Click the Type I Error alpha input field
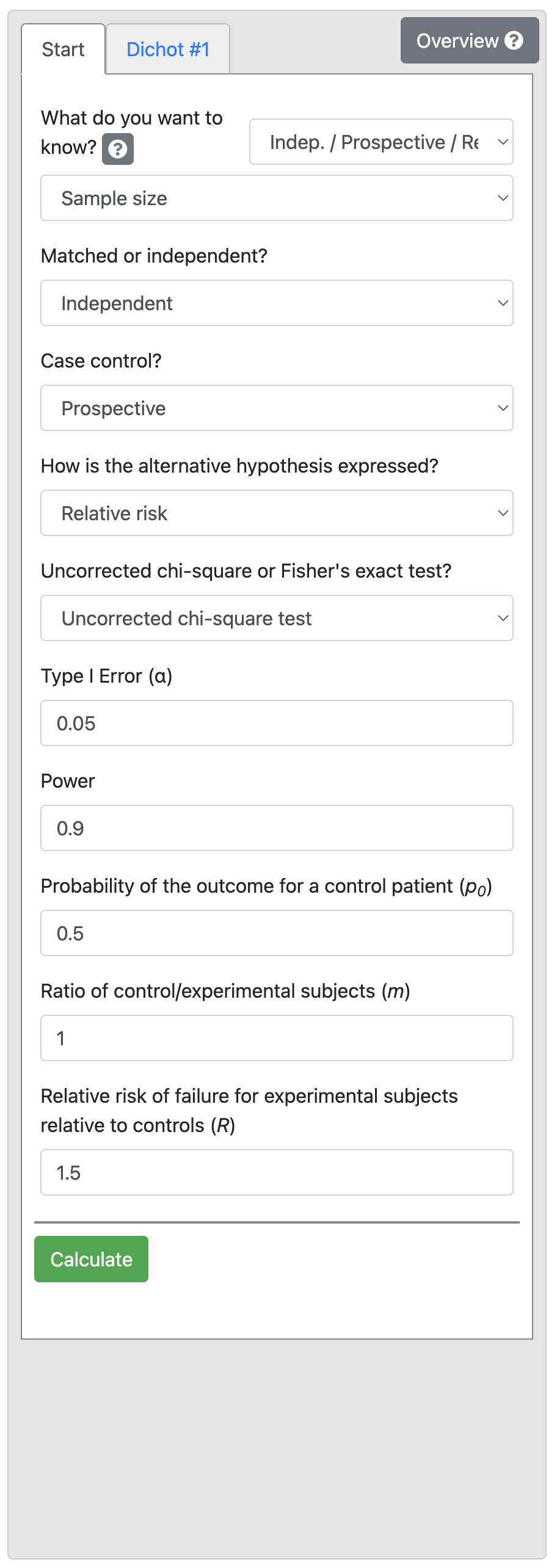The width and height of the screenshot is (557, 1568). coord(276,724)
